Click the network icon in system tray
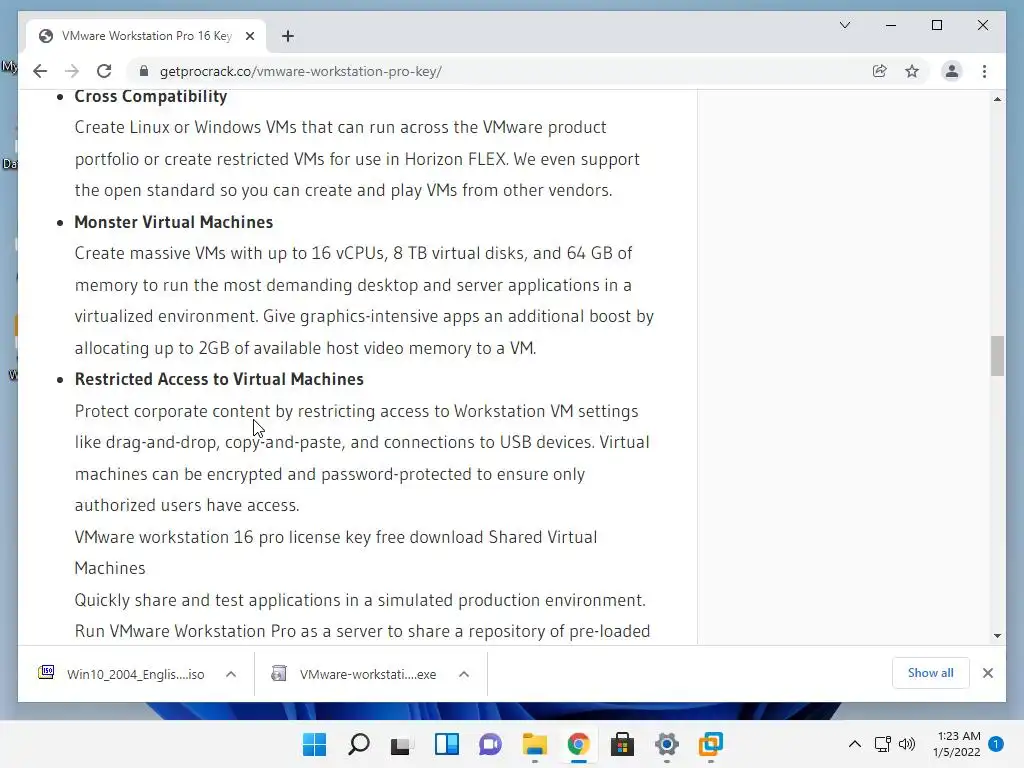Screen dimensions: 1024x768 tap(882, 744)
